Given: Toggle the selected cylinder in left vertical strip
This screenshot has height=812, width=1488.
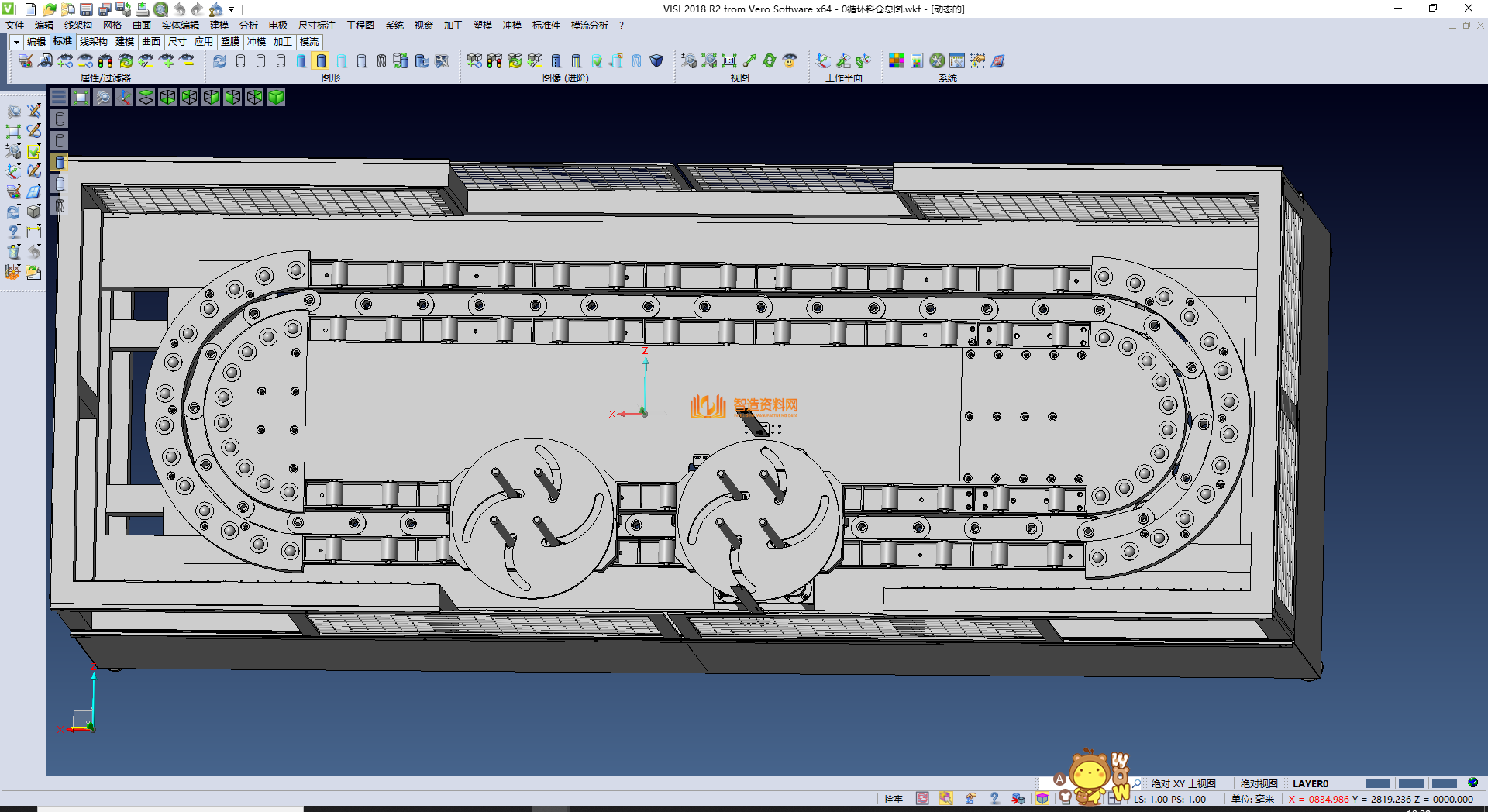Looking at the screenshot, I should tap(60, 162).
